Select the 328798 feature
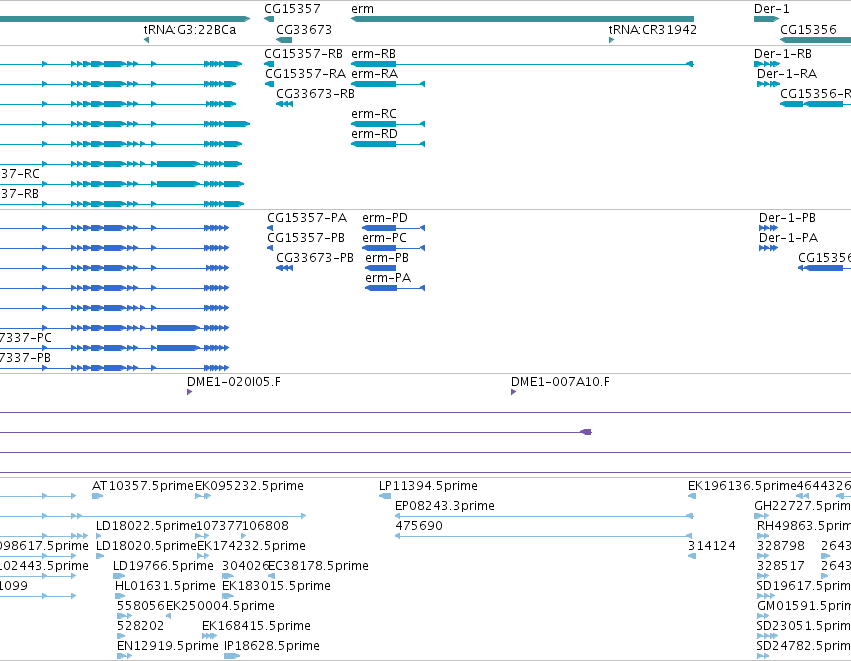The width and height of the screenshot is (851, 661). coord(763,556)
